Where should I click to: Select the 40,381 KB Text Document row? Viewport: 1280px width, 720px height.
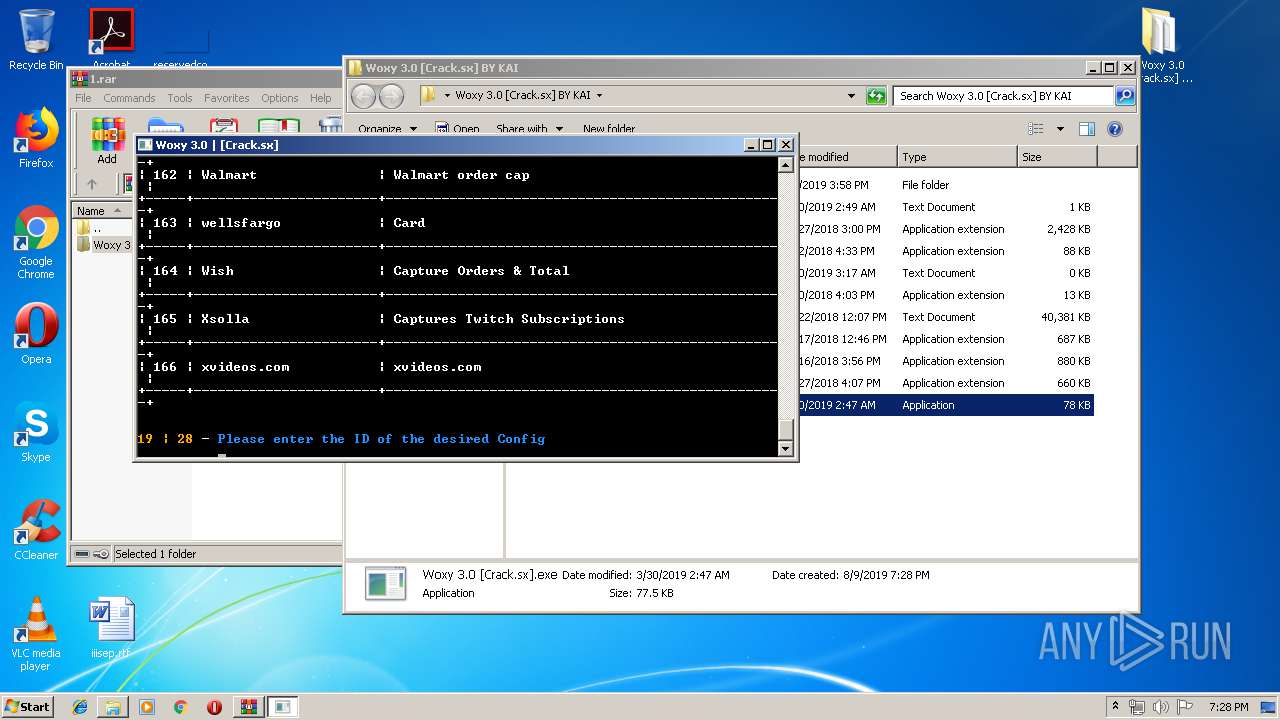pyautogui.click(x=945, y=317)
